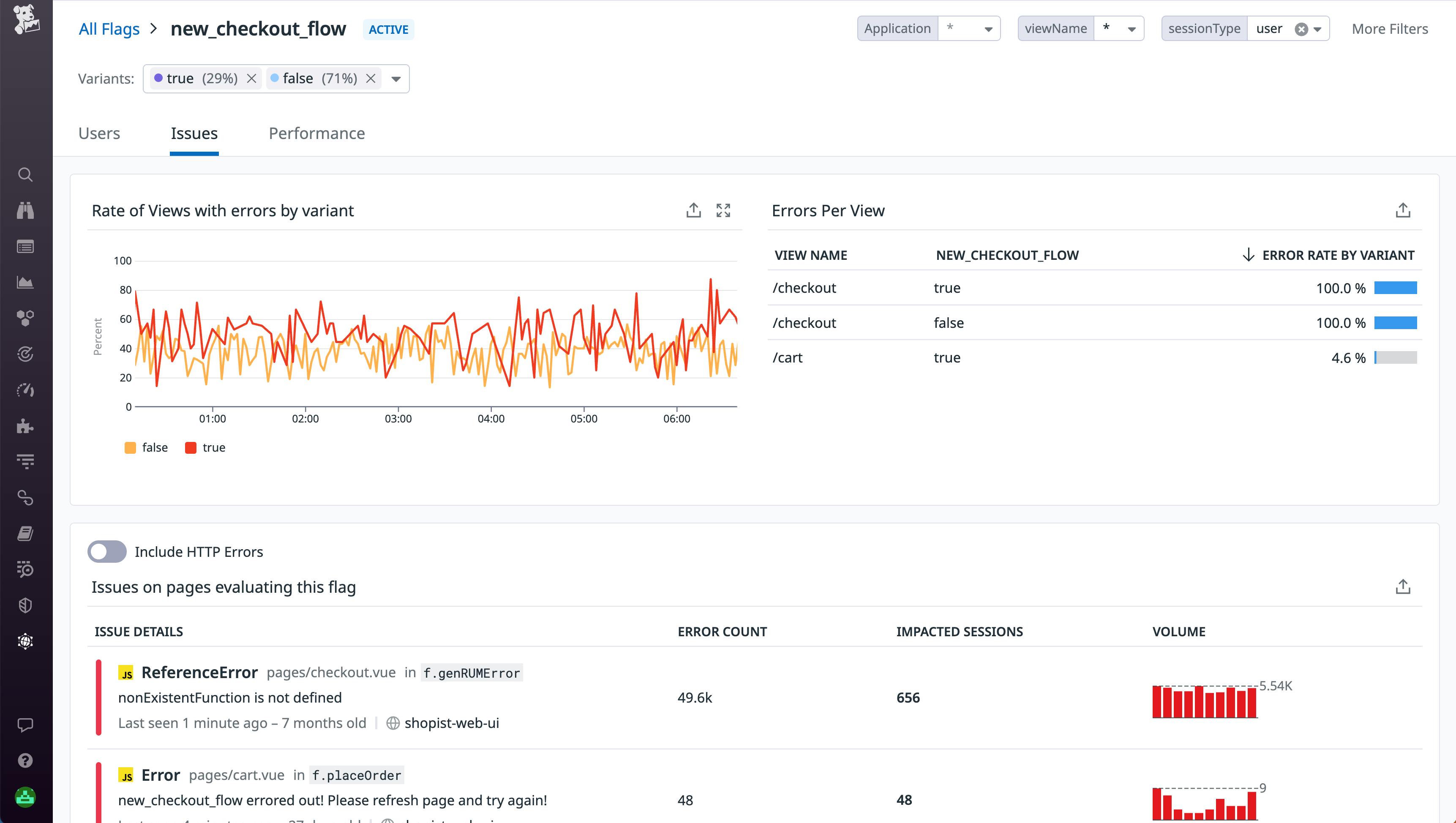1456x823 pixels.
Task: Clear the user sessionType filter
Action: point(1302,28)
